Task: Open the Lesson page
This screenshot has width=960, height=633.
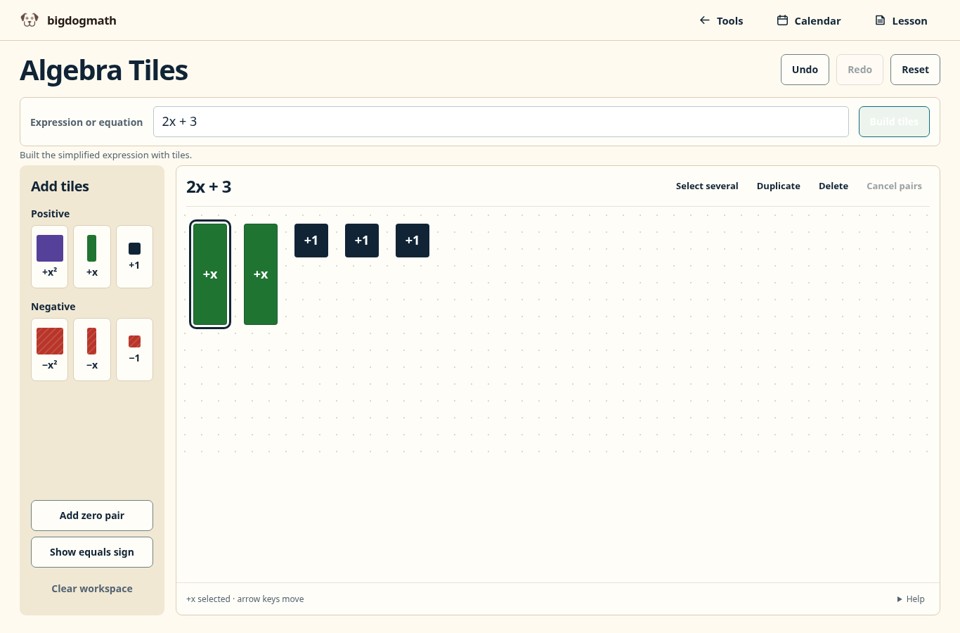Action: [901, 21]
